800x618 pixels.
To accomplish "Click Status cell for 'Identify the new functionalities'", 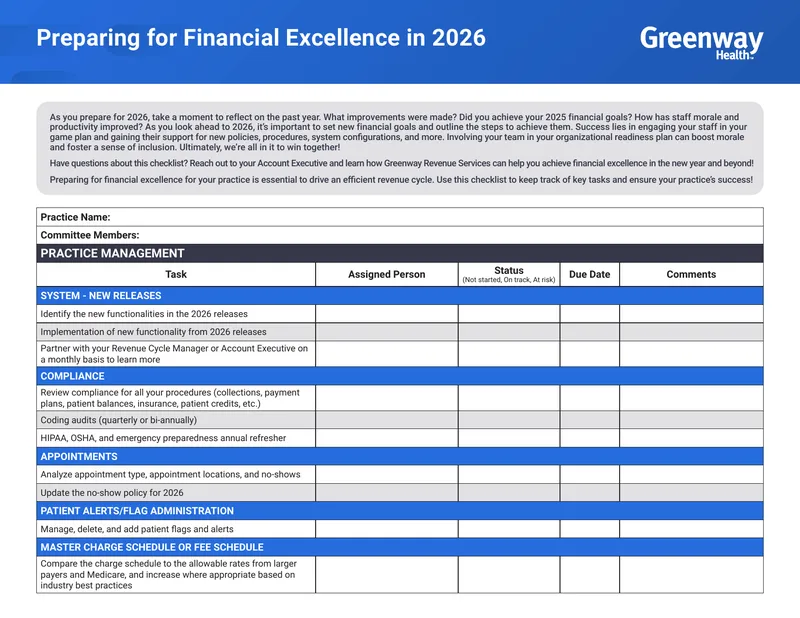I will point(509,314).
